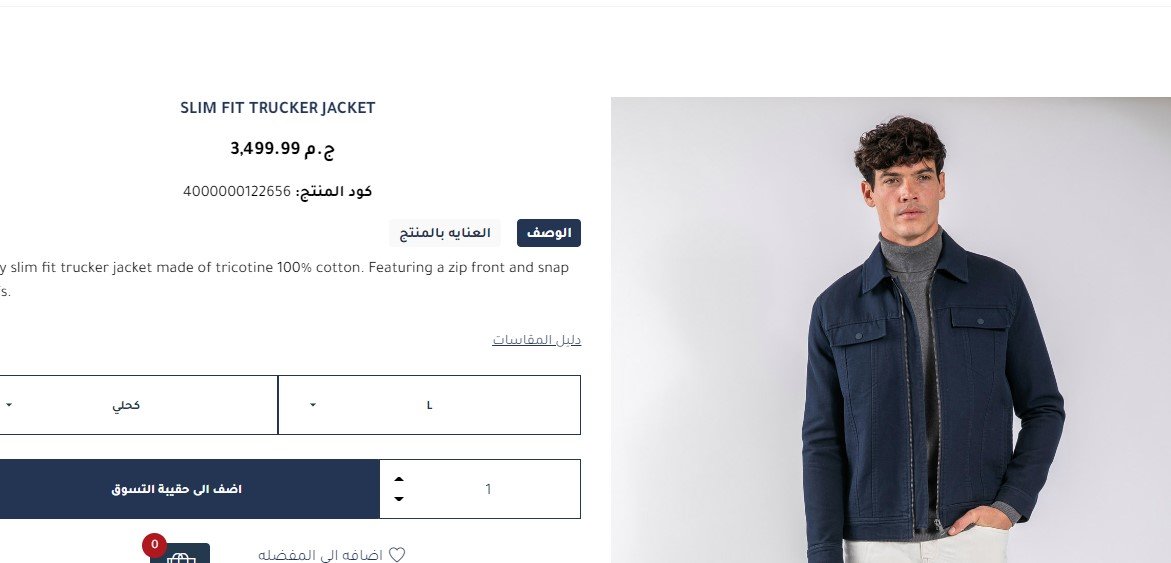Click the اضافه الى المفضله text link
1171x563 pixels.
pyautogui.click(x=320, y=555)
